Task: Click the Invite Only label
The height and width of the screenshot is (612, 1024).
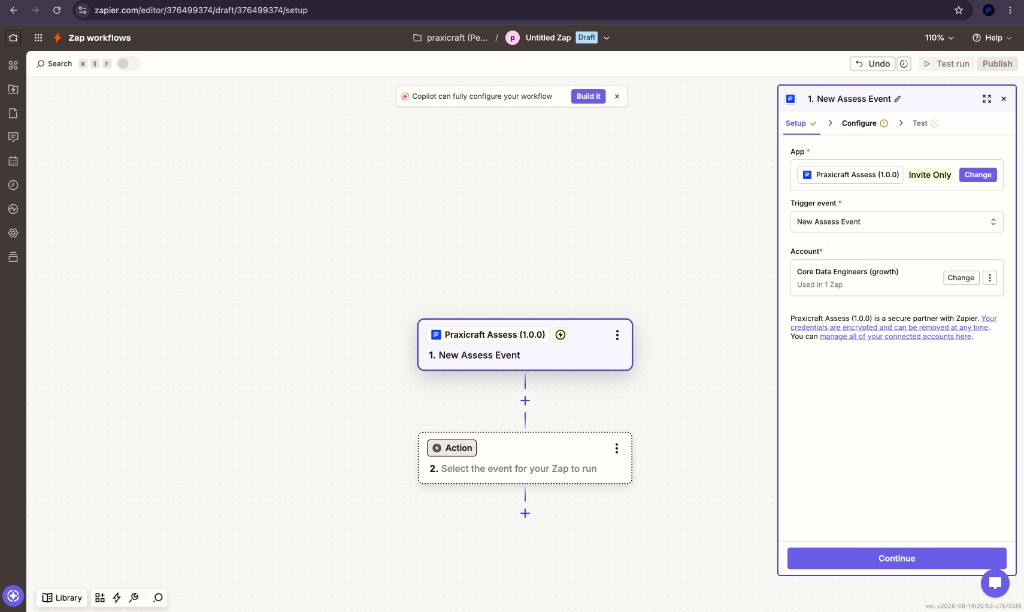Action: click(x=929, y=175)
